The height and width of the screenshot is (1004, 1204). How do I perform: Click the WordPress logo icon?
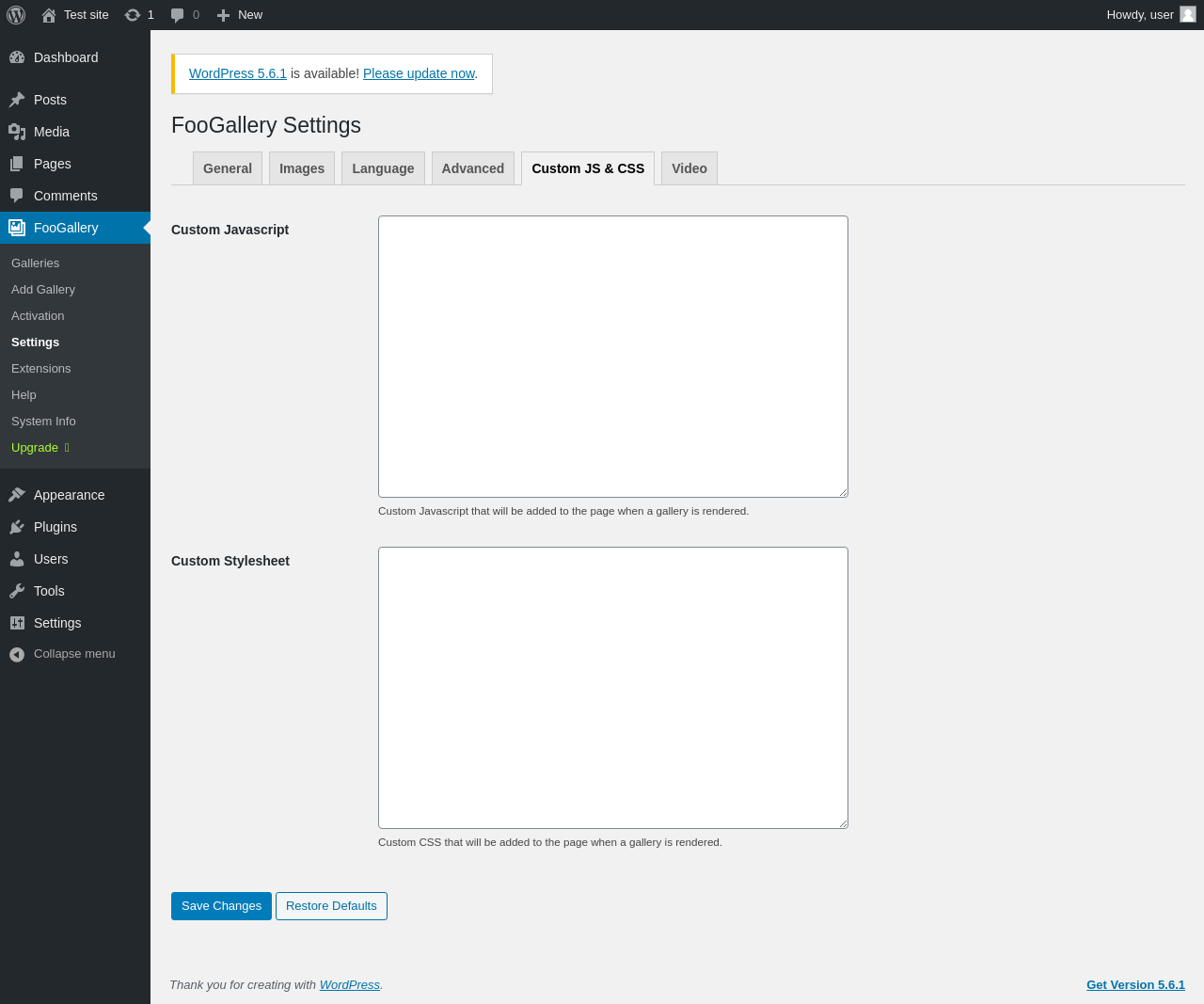click(16, 15)
